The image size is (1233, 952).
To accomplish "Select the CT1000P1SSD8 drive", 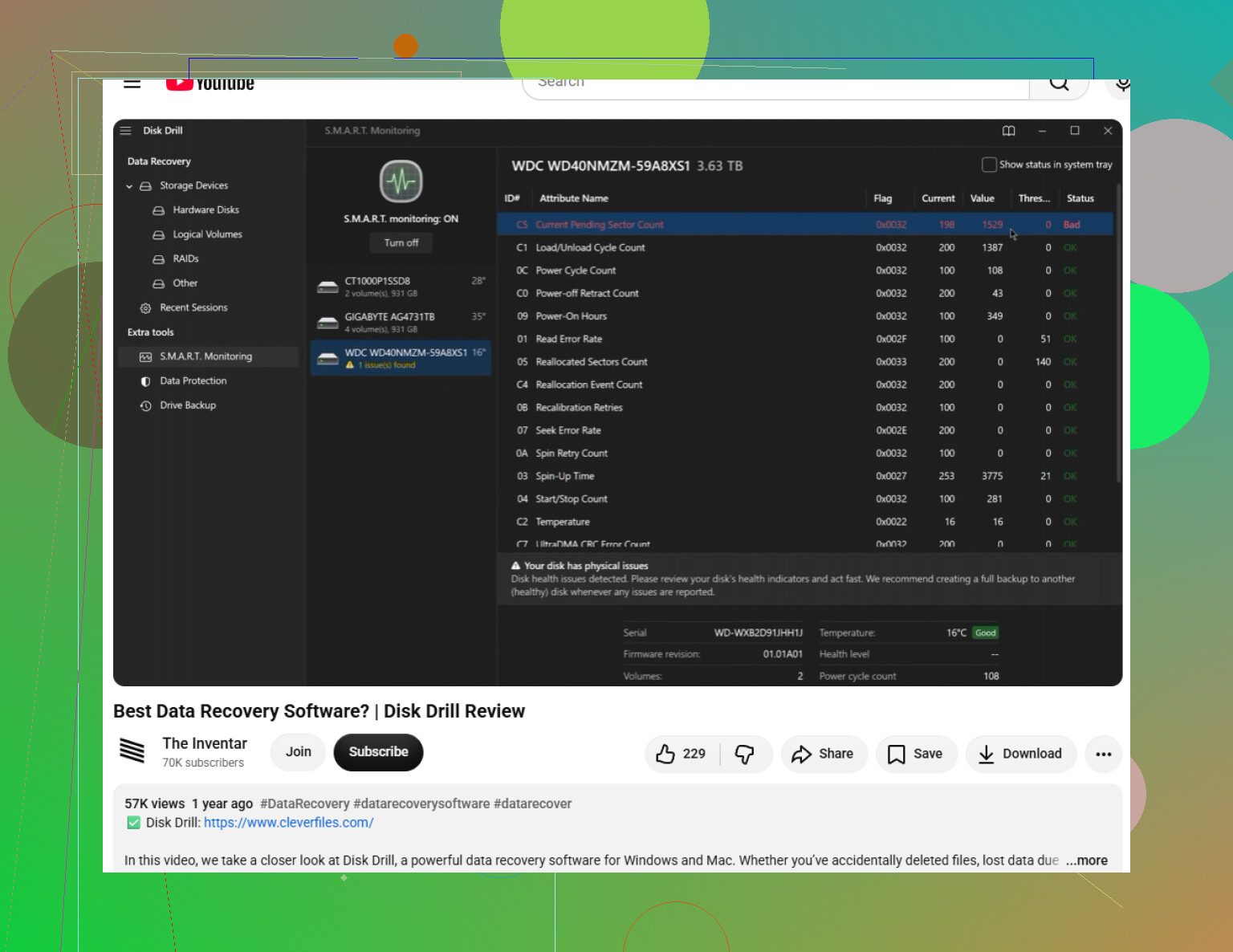I will pos(401,287).
